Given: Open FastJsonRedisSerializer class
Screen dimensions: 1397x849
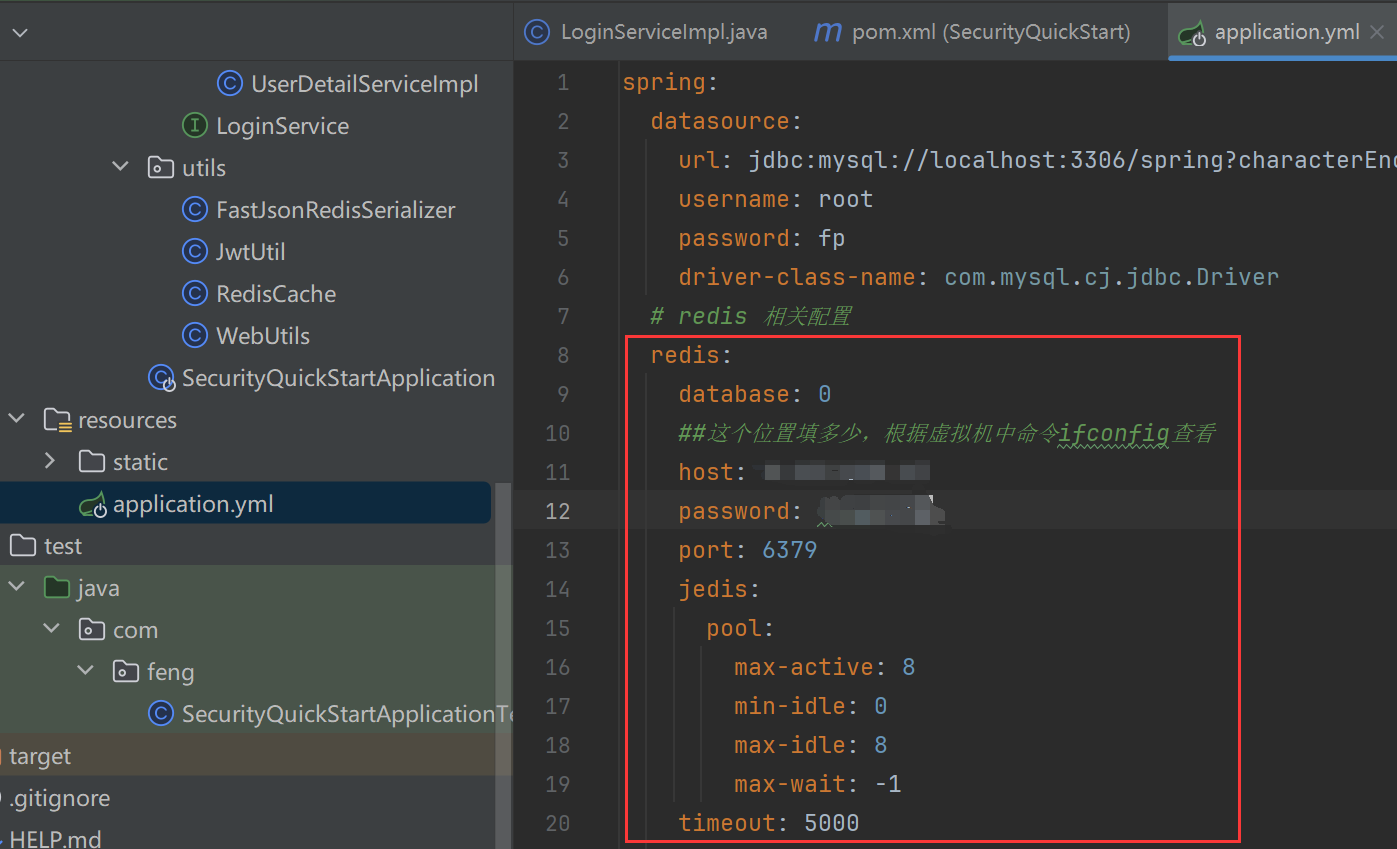Looking at the screenshot, I should (x=335, y=210).
